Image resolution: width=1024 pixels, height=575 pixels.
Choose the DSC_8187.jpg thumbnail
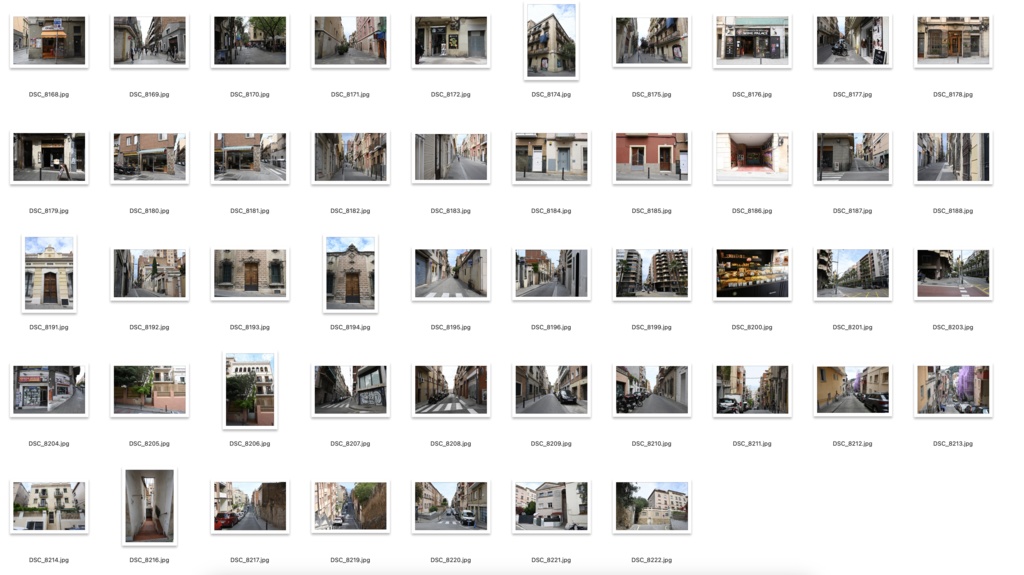pyautogui.click(x=853, y=157)
